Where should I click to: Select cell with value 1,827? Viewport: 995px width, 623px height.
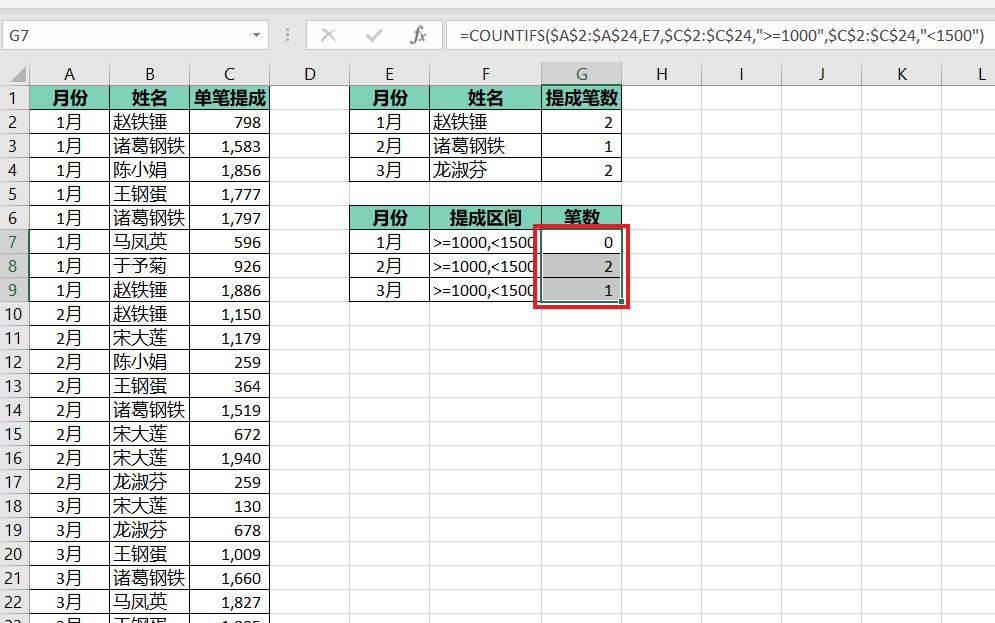tap(230, 602)
